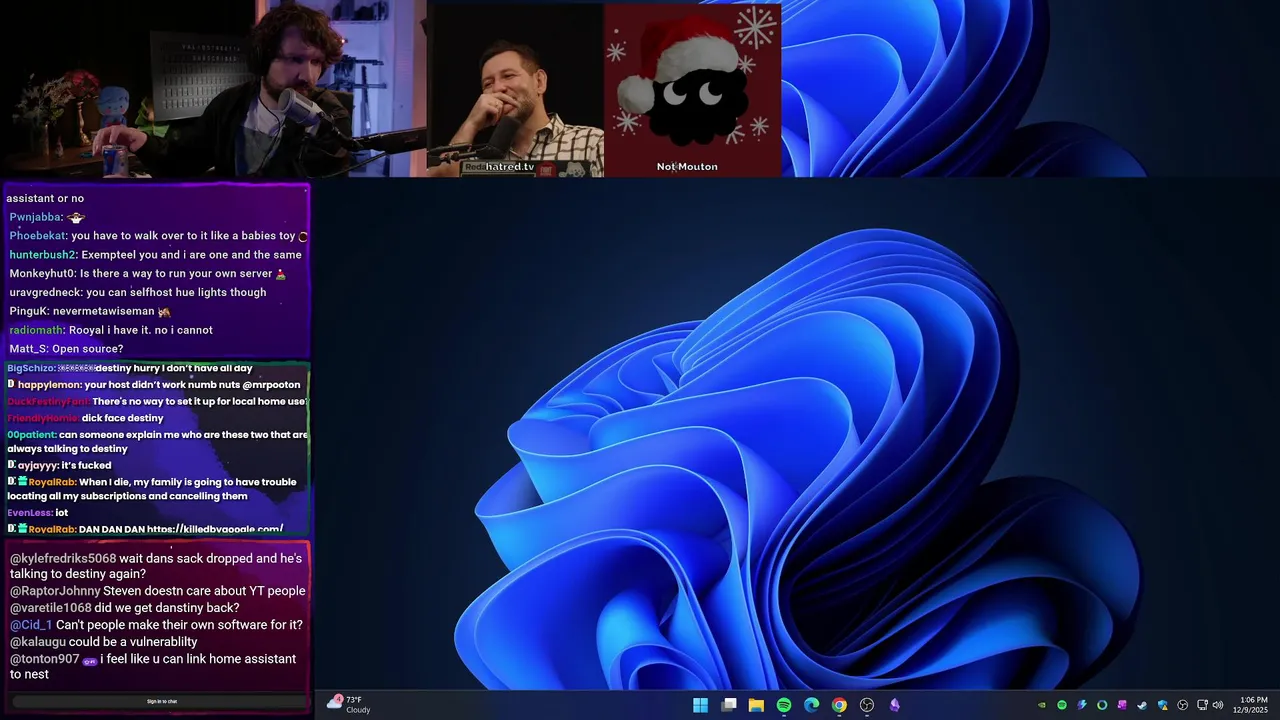This screenshot has height=720, width=1280.
Task: Open OBS Studio from the taskbar
Action: coord(867,705)
